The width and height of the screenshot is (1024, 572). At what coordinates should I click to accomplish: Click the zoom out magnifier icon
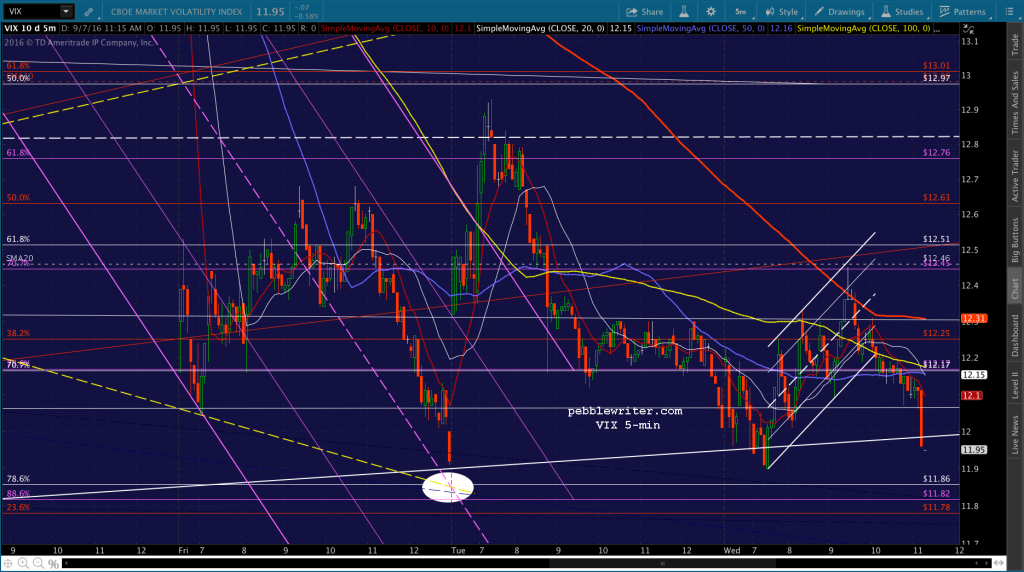coord(39,563)
